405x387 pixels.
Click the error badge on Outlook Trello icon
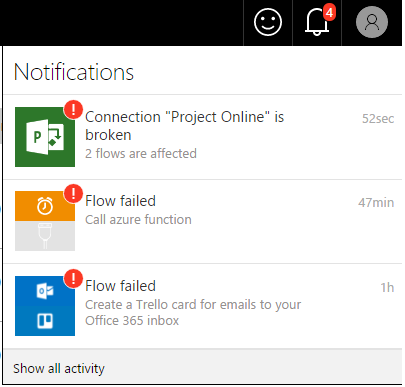tap(73, 279)
